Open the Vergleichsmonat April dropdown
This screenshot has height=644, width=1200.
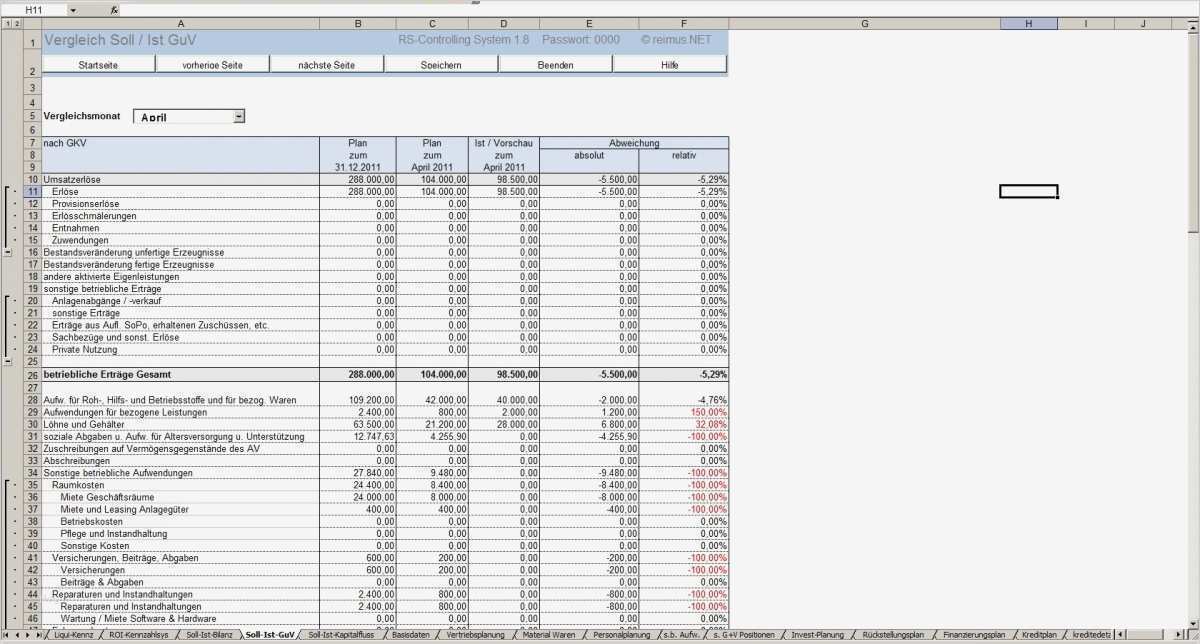[239, 115]
